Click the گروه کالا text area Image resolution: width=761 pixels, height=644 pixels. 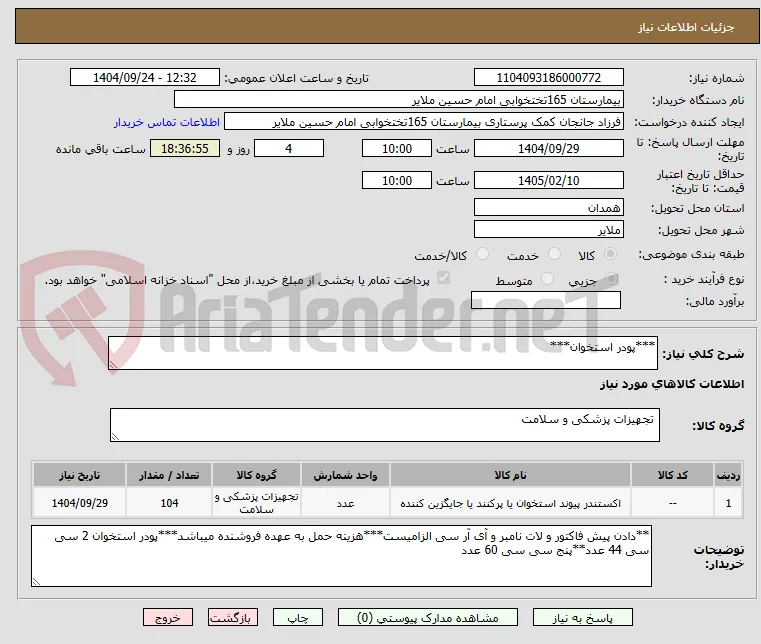pos(385,425)
